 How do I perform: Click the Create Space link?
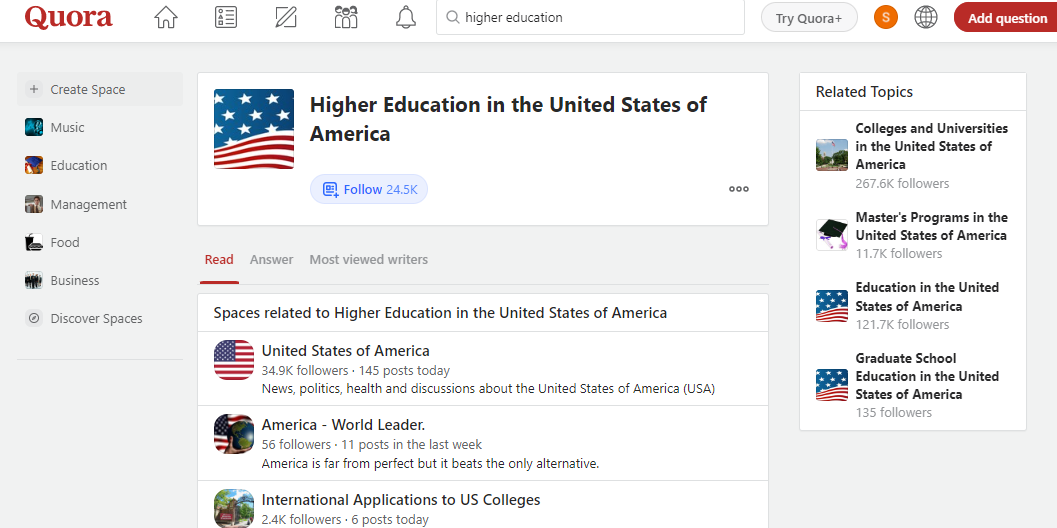point(88,90)
